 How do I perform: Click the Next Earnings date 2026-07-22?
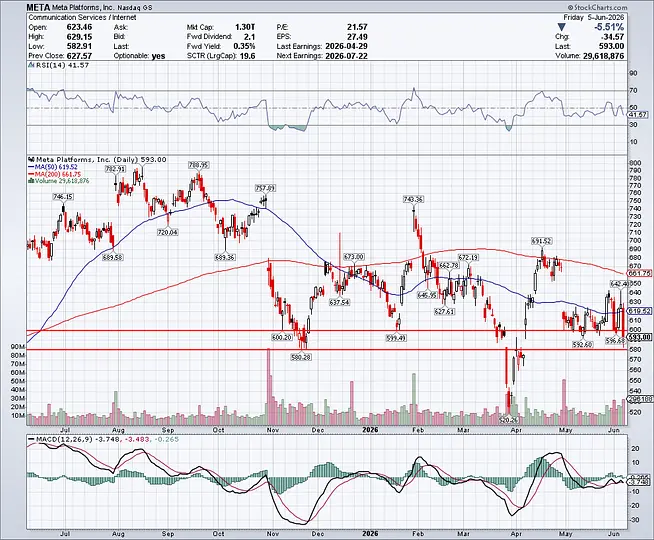point(346,56)
